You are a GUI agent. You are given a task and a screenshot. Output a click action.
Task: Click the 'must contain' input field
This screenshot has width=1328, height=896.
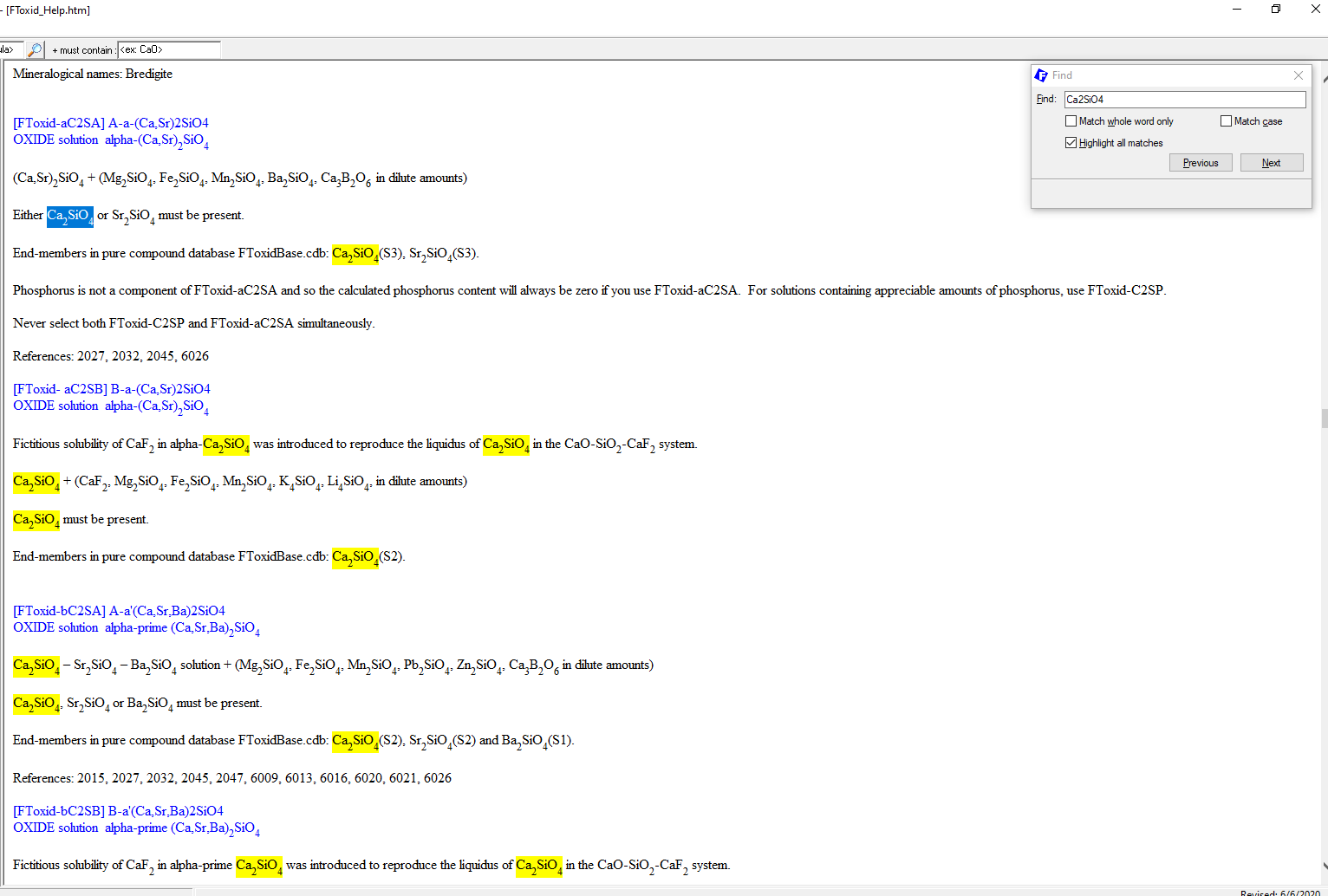coord(169,49)
